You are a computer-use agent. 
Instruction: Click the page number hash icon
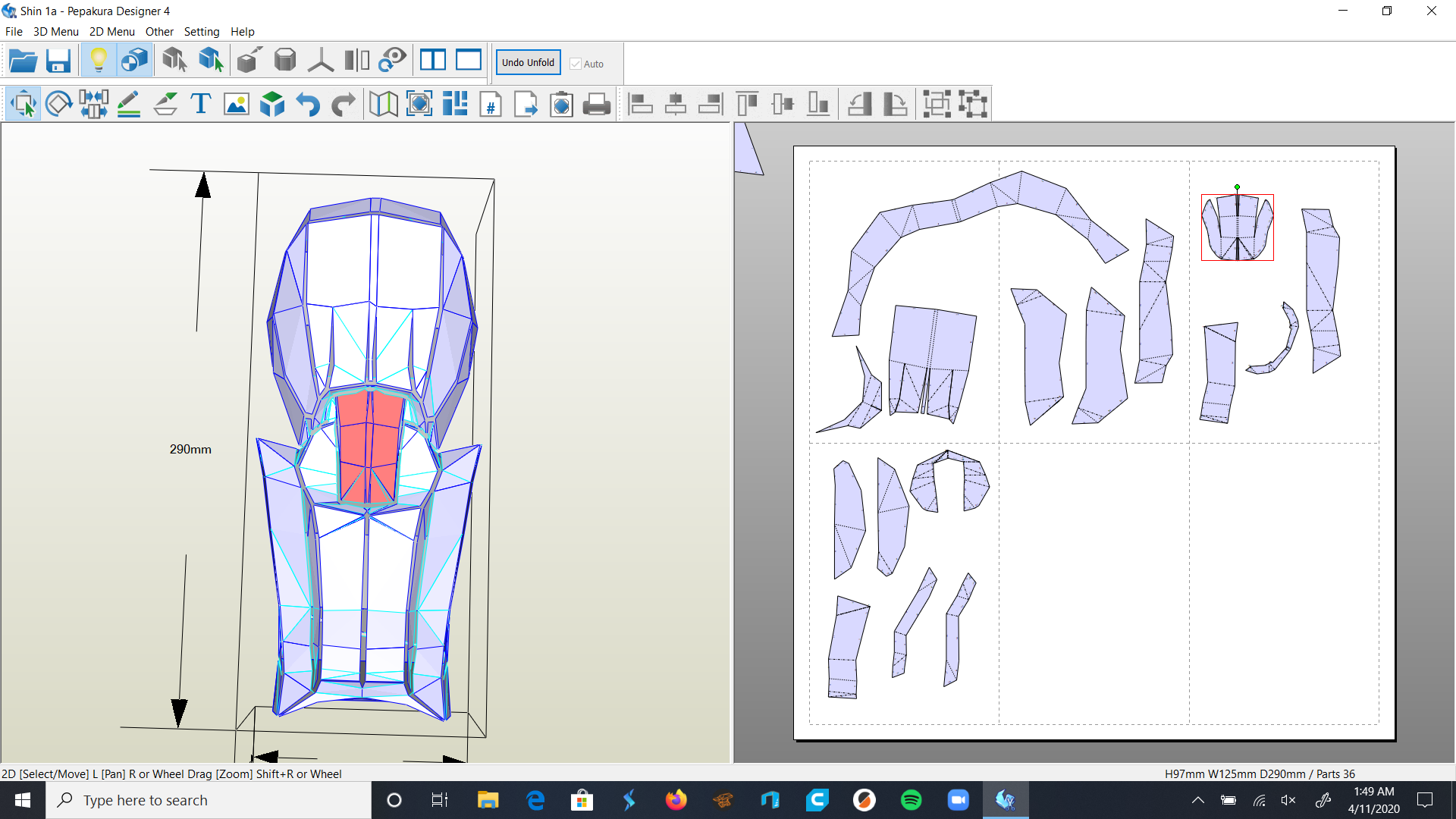491,104
